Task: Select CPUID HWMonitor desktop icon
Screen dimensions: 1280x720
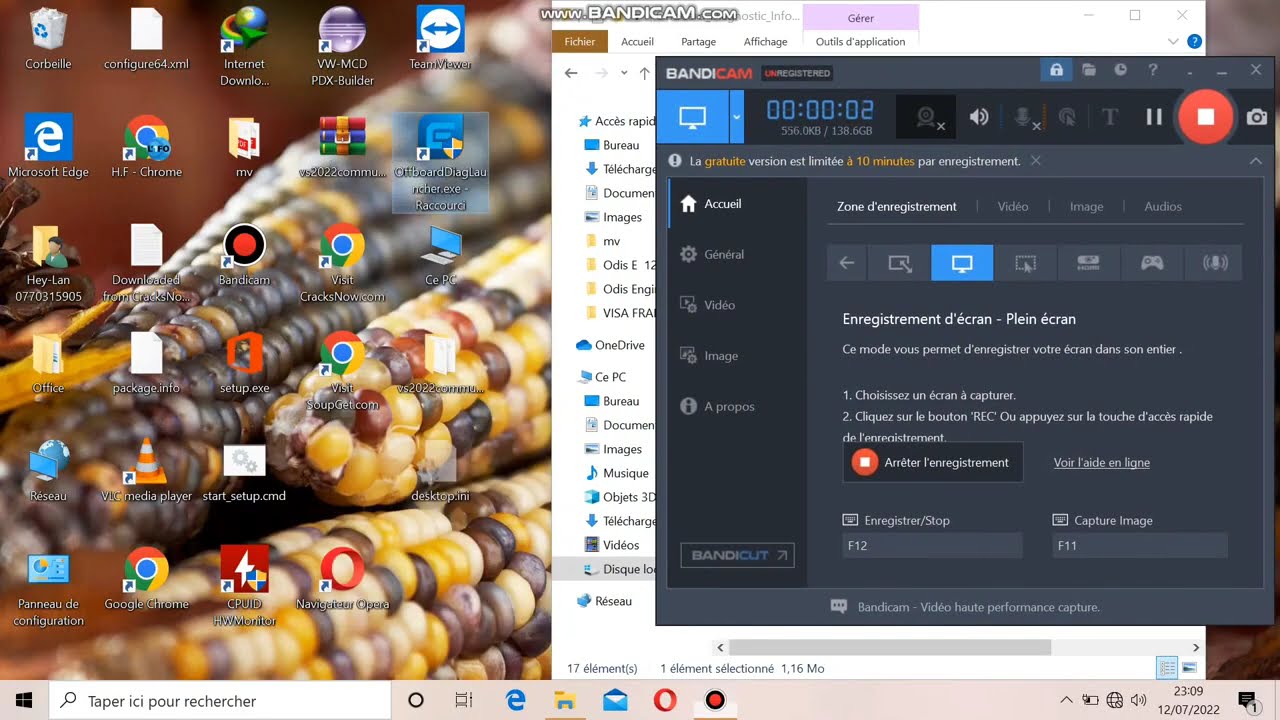Action: [244, 586]
